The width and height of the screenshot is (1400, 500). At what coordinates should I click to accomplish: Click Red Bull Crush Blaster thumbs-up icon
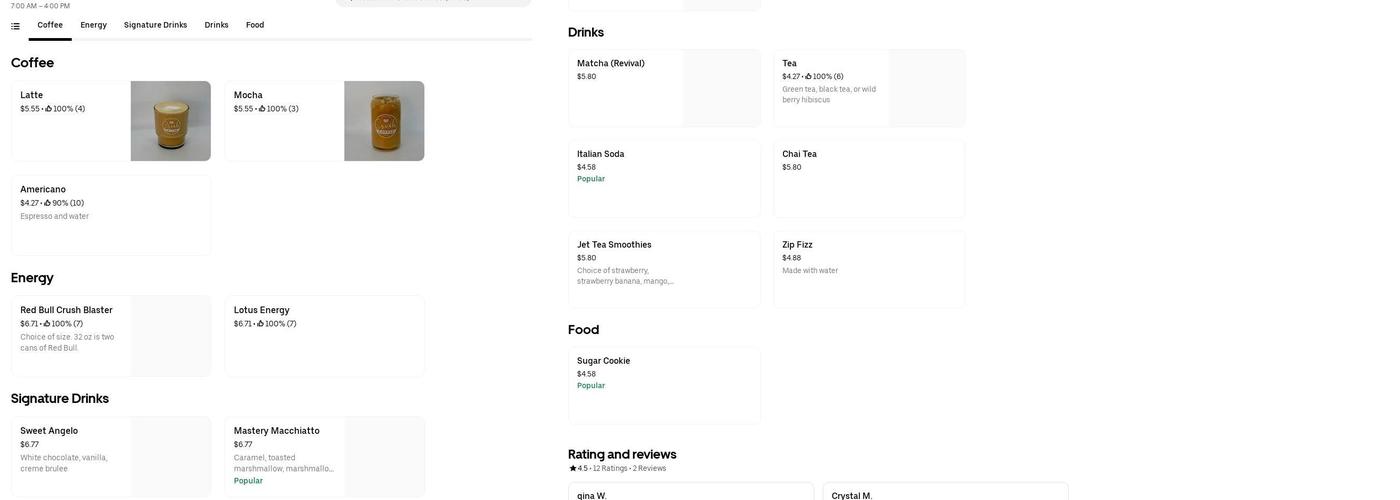tap(47, 324)
